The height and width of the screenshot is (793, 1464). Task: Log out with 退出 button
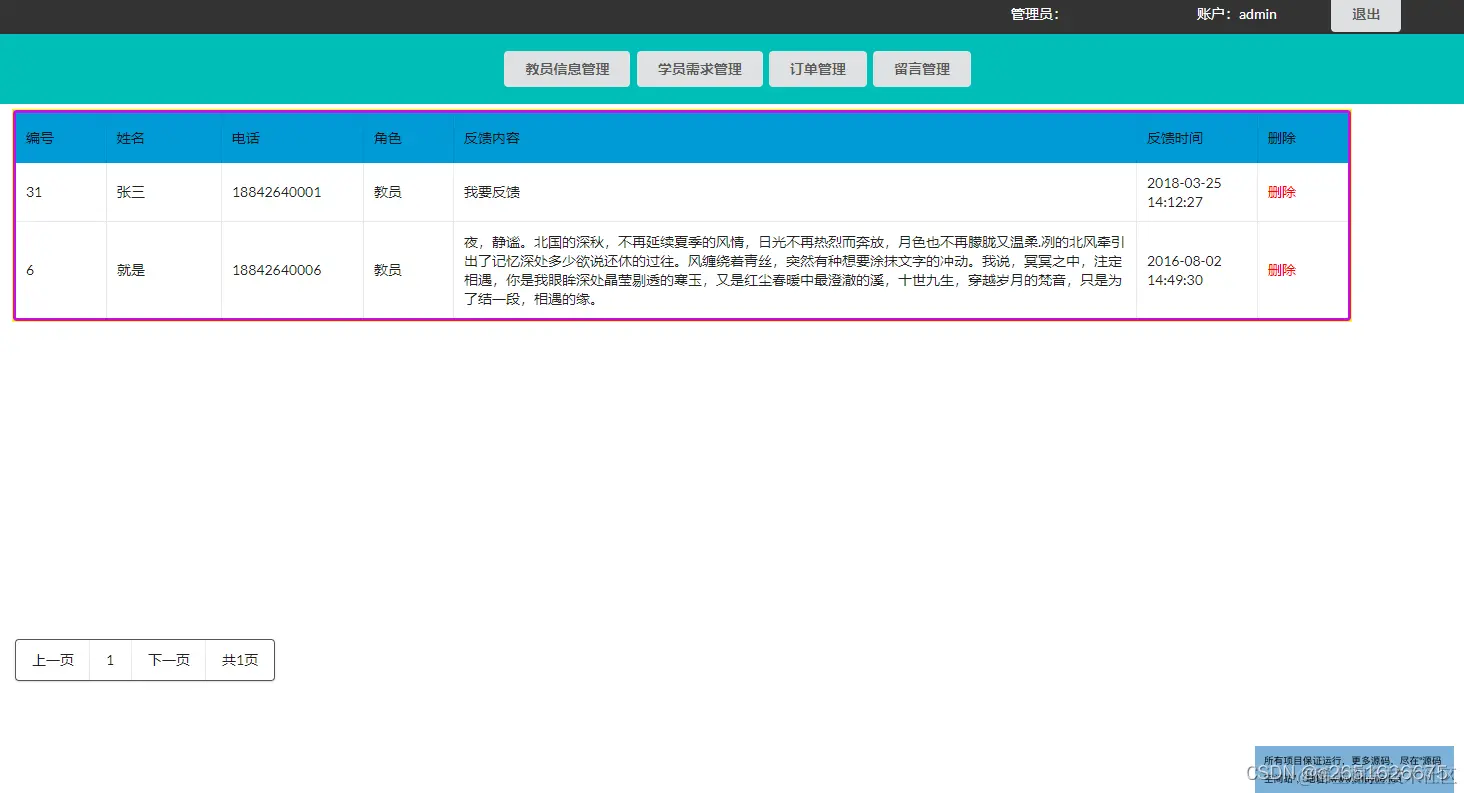click(x=1366, y=15)
